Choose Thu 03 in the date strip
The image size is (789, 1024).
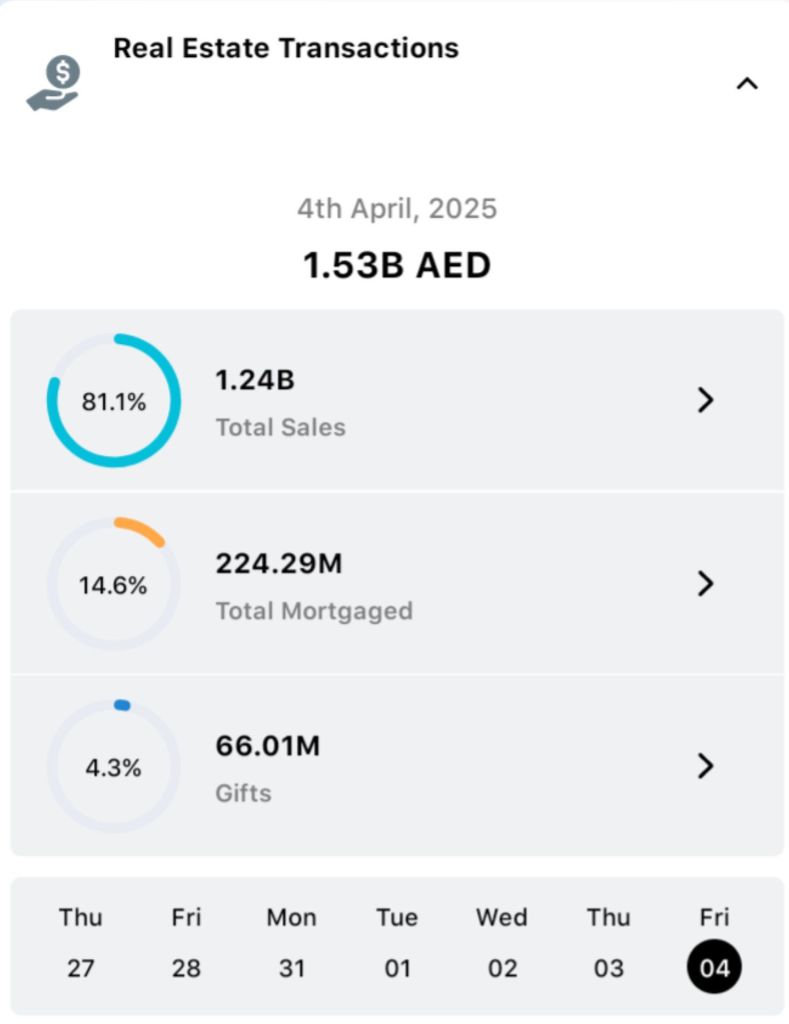coord(608,942)
